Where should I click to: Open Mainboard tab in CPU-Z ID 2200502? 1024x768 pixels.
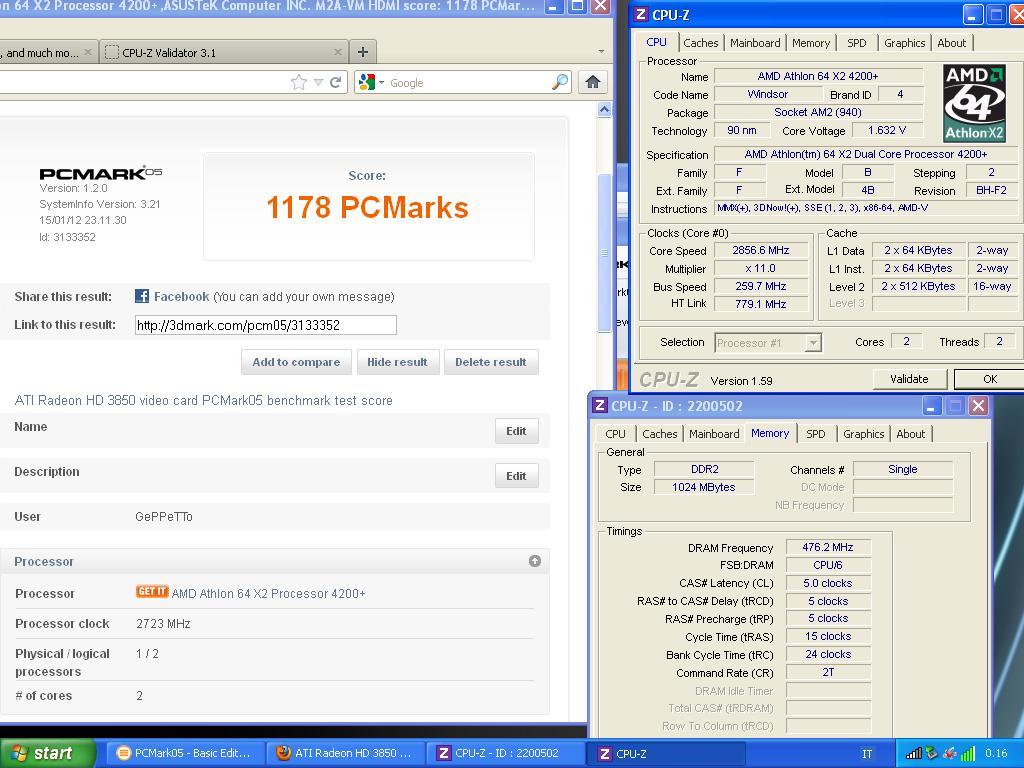pos(714,434)
